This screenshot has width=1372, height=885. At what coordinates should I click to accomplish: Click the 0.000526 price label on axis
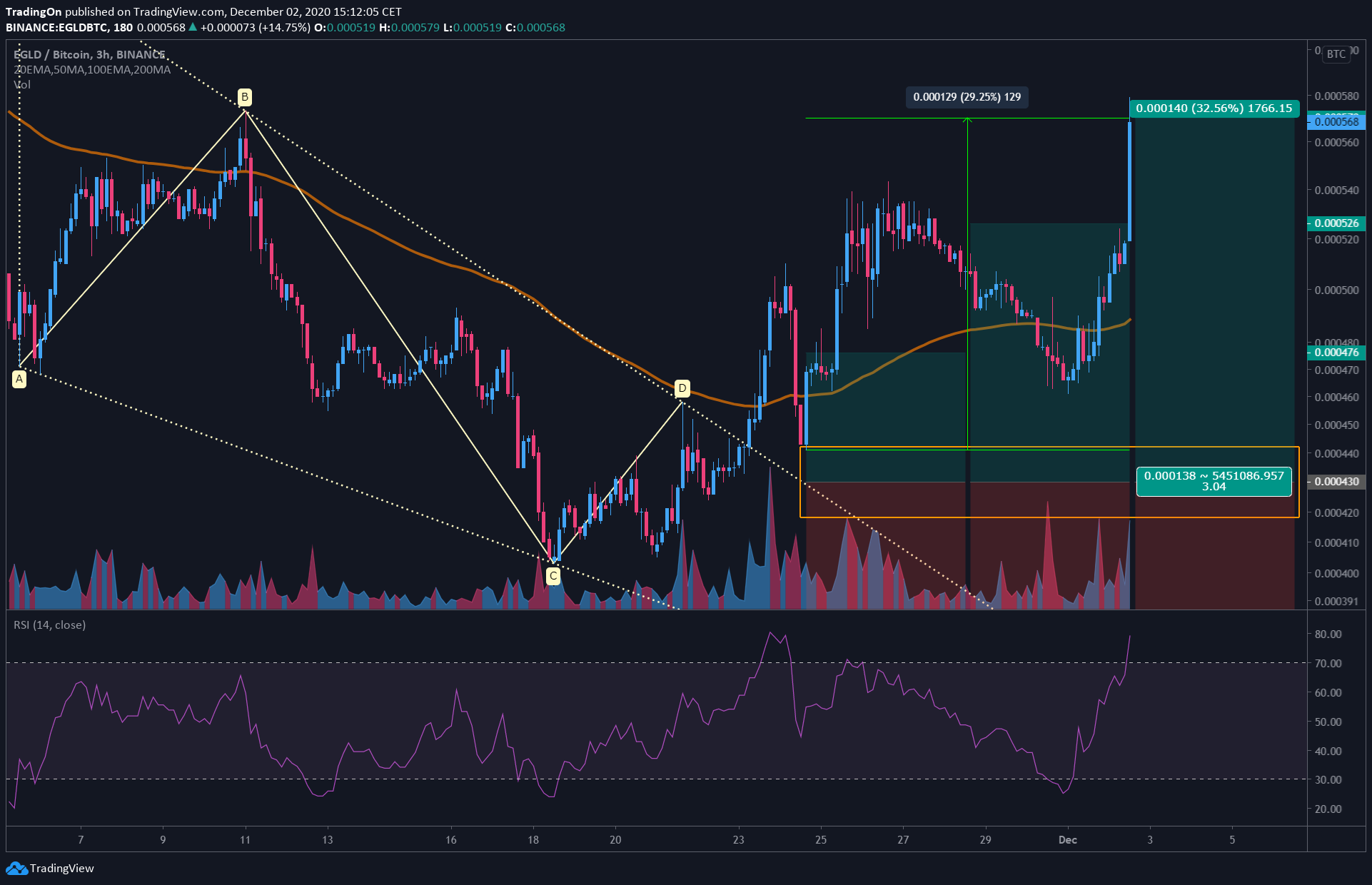point(1336,223)
